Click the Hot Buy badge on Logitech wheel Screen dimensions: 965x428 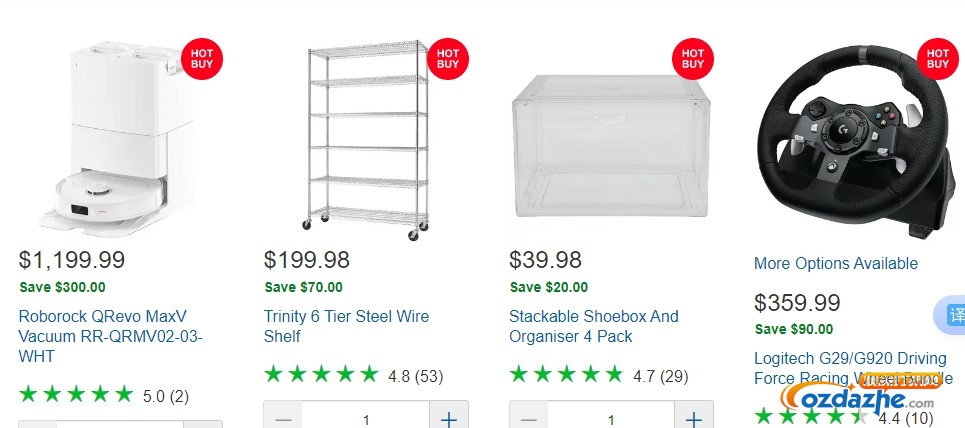[938, 59]
